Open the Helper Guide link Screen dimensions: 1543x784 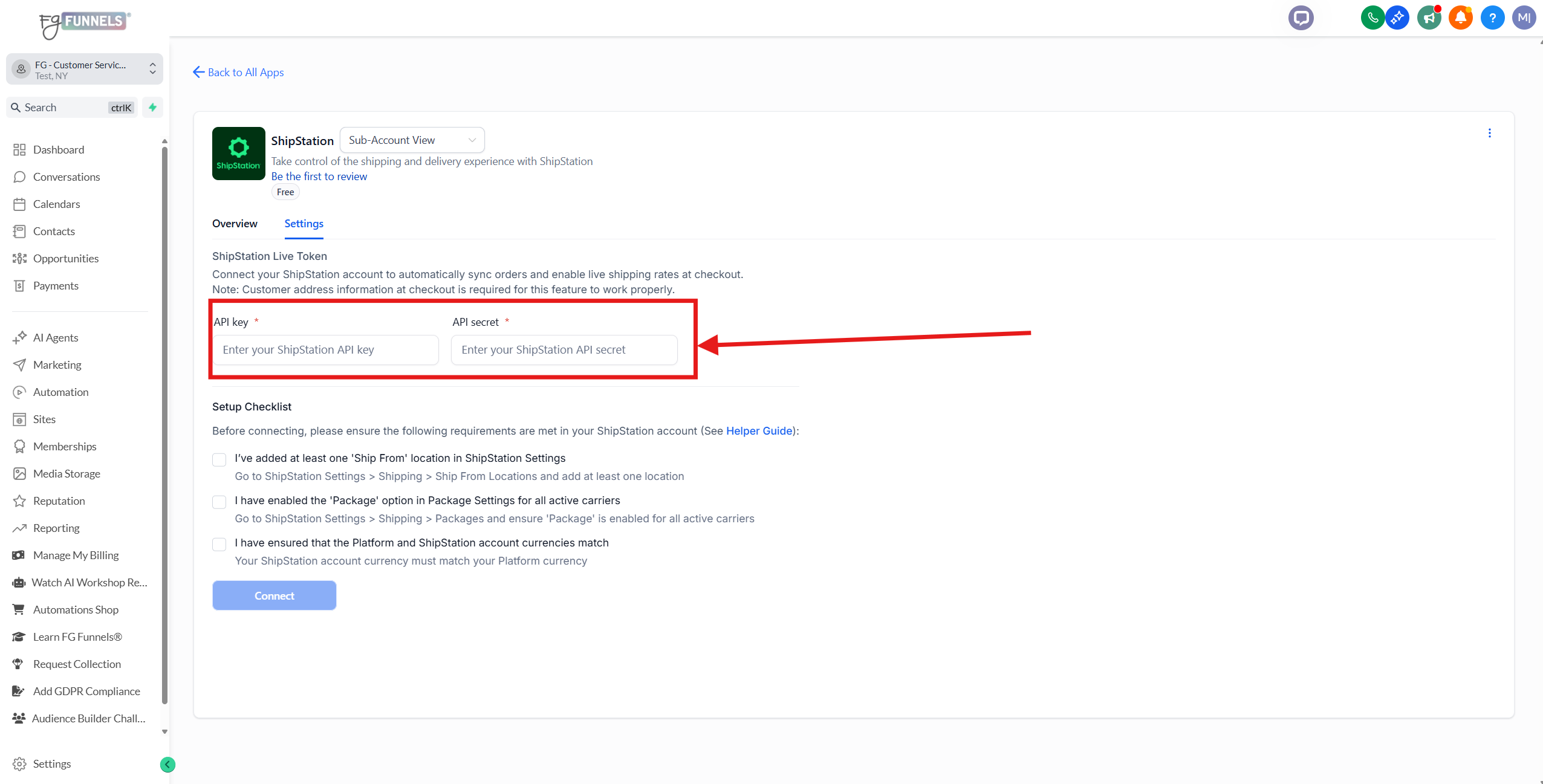[759, 431]
